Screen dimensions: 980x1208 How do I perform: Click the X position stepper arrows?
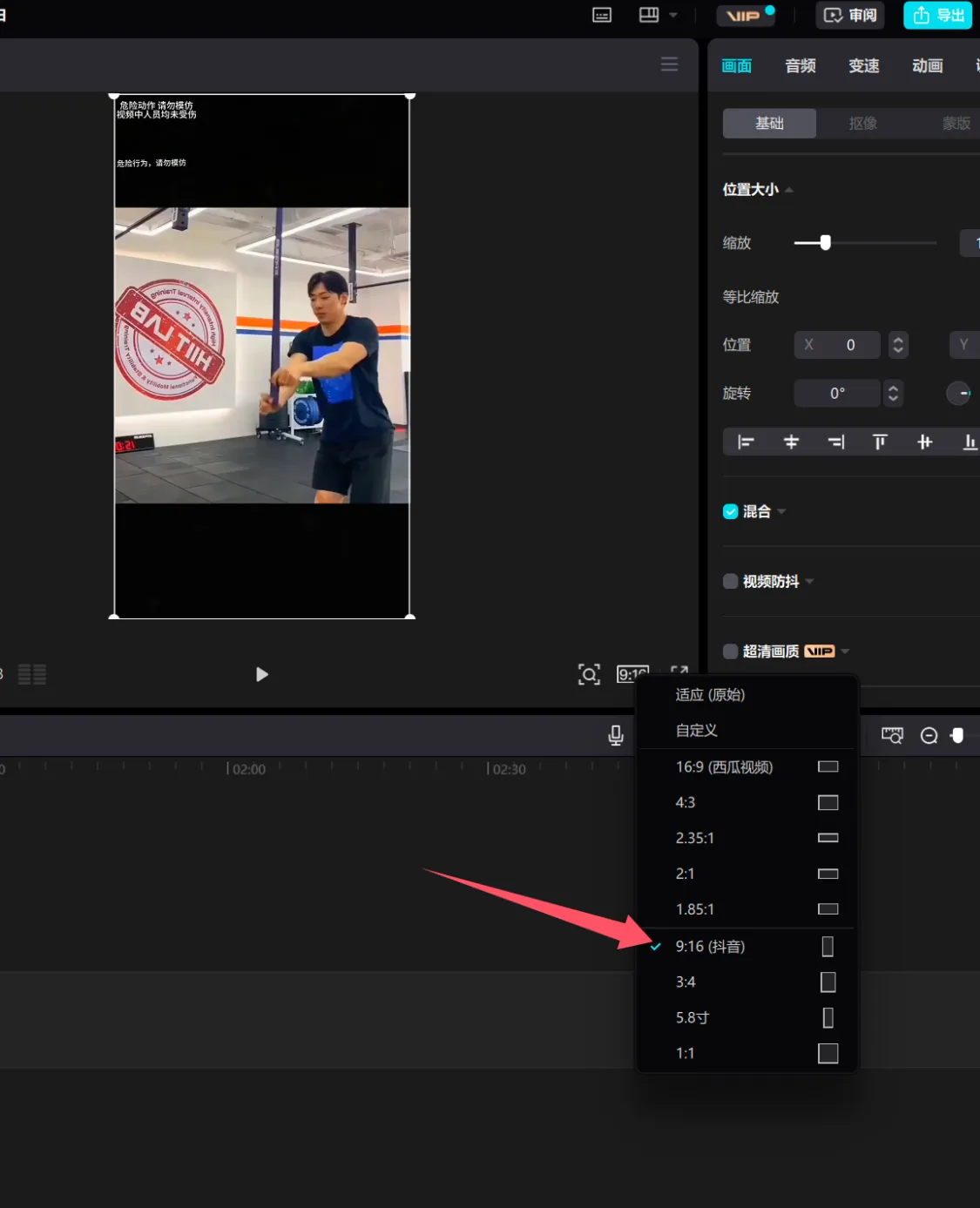click(x=898, y=345)
